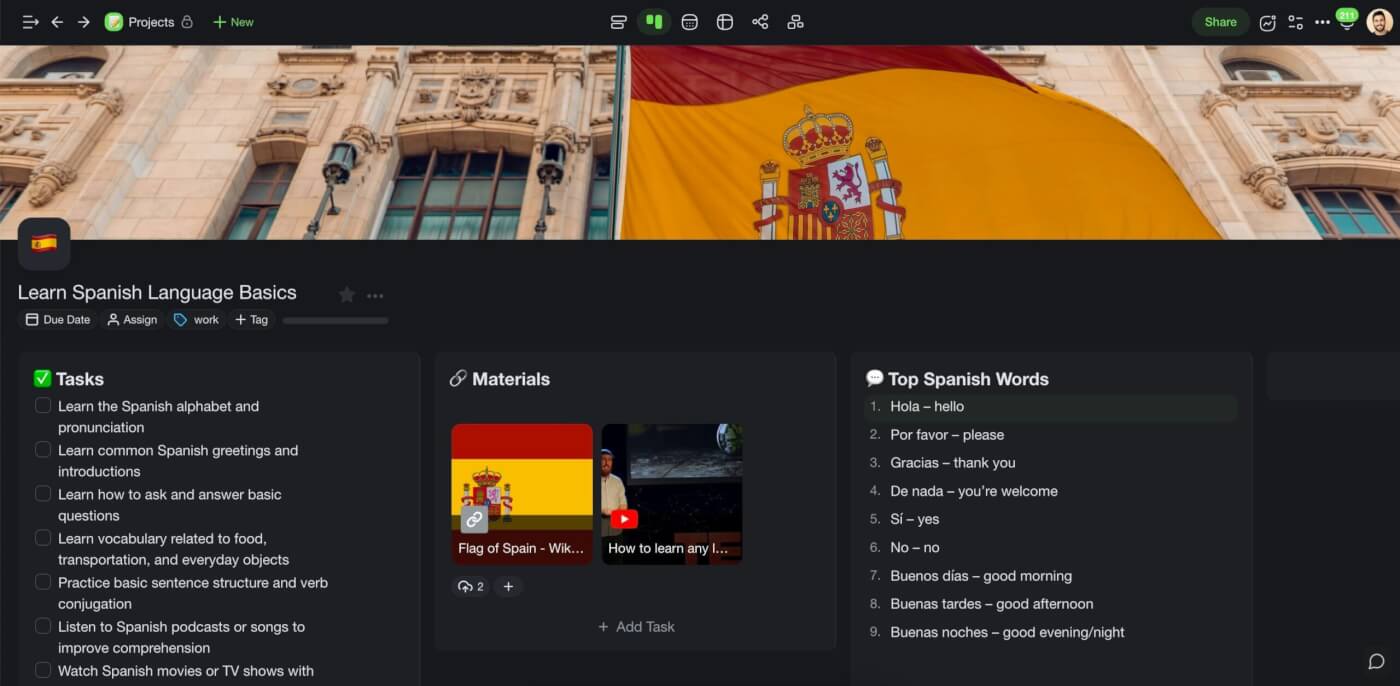1400x686 pixels.
Task: Click the Share button
Action: pyautogui.click(x=1219, y=21)
